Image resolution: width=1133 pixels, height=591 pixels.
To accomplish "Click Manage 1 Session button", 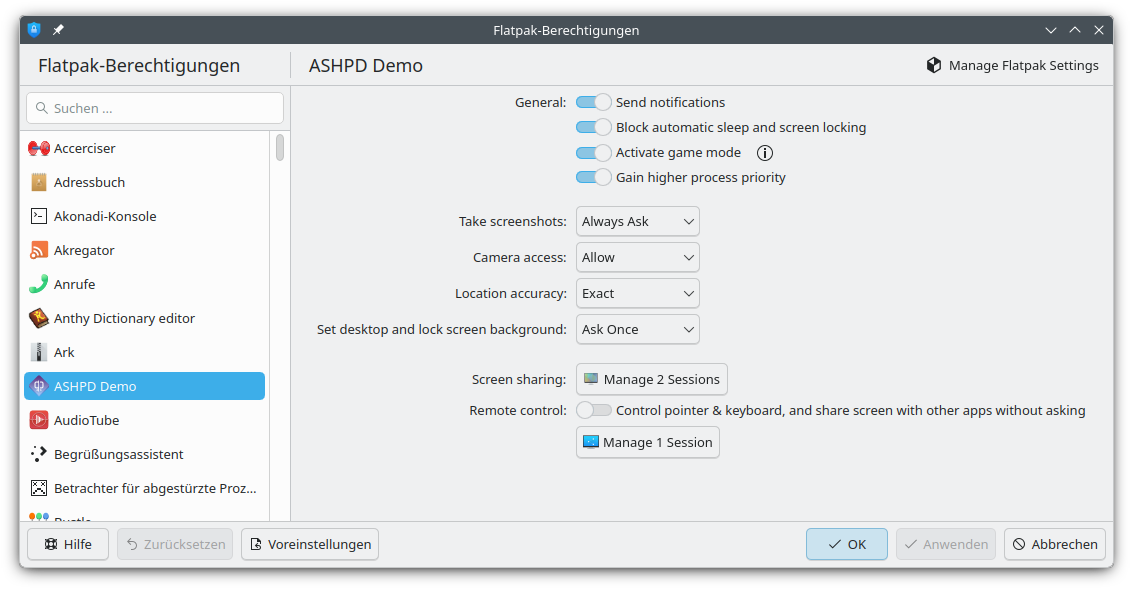I will pos(647,442).
